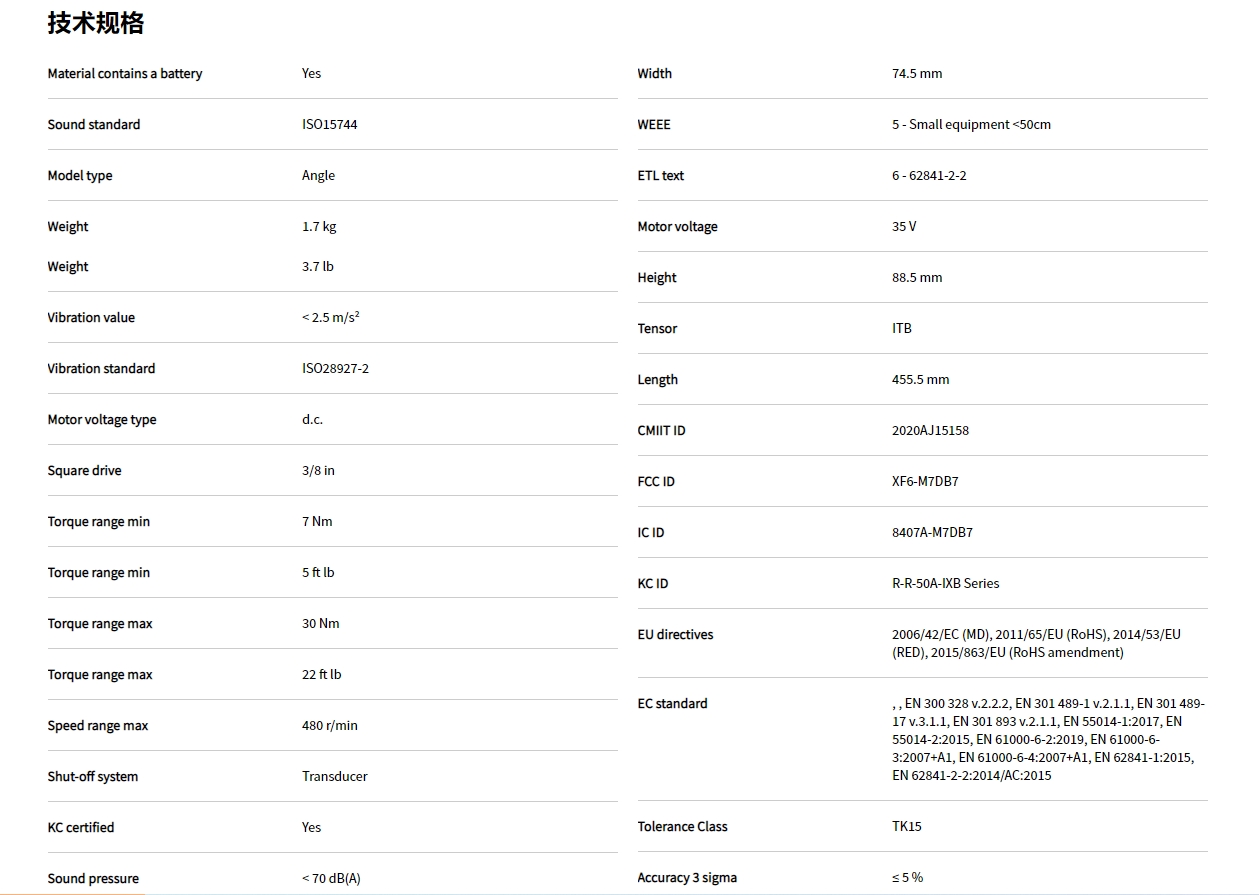Click the CMIIT ID 2020AJ15158 value
Viewport: 1259px width, 895px height.
(930, 431)
